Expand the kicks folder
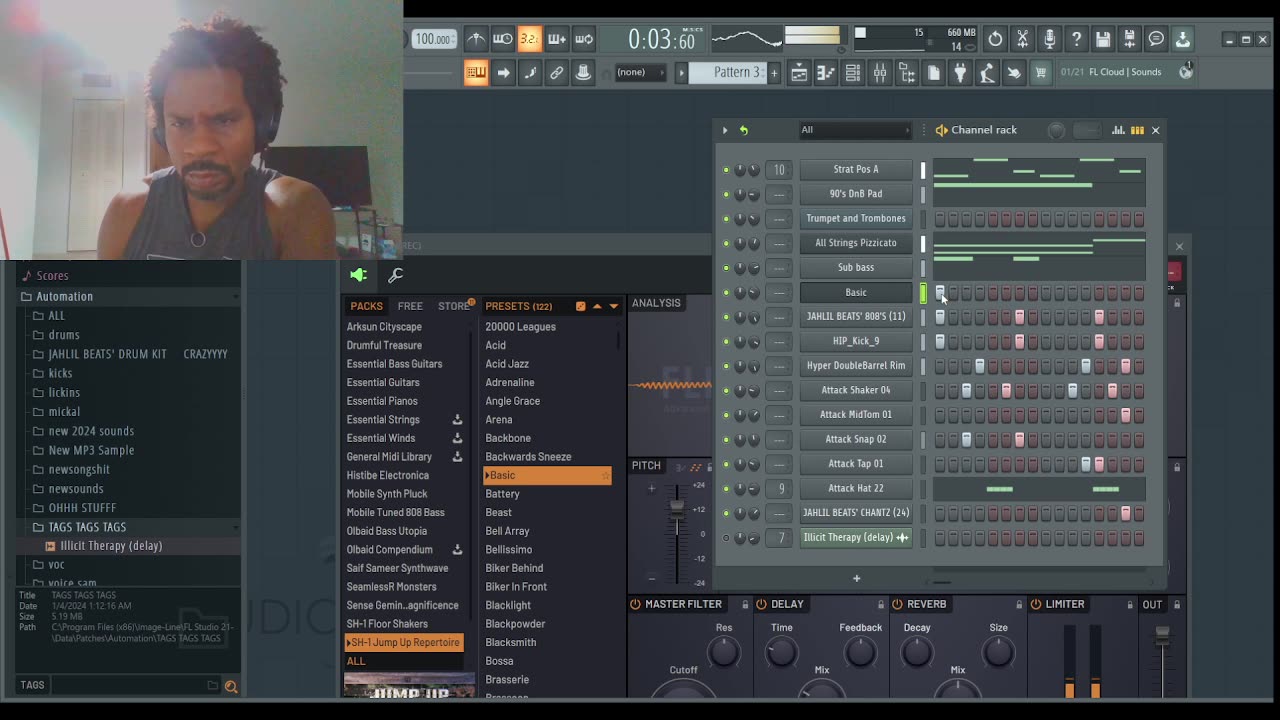The width and height of the screenshot is (1280, 720). tap(60, 373)
